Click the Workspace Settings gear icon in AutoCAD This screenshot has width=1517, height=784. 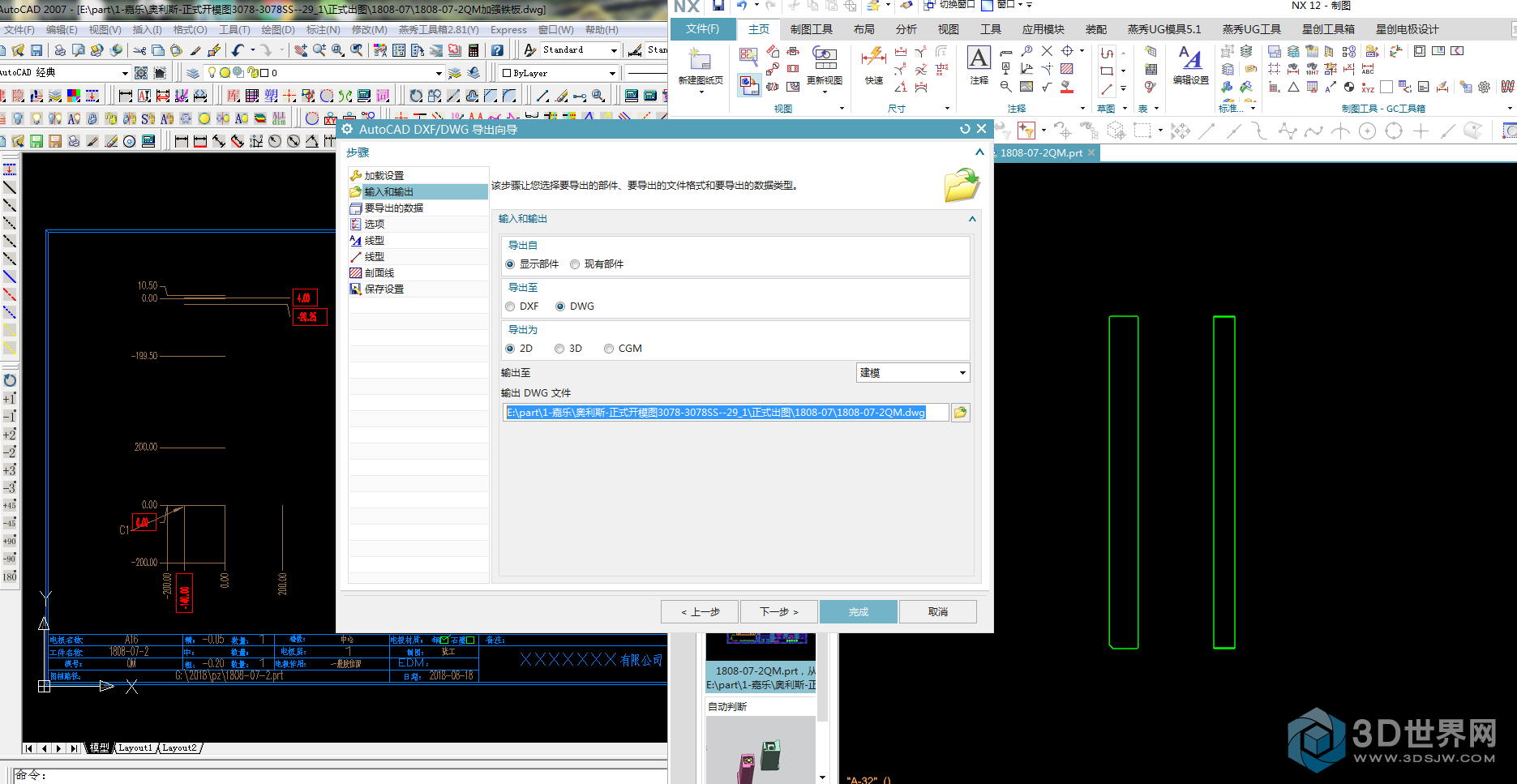coord(141,73)
